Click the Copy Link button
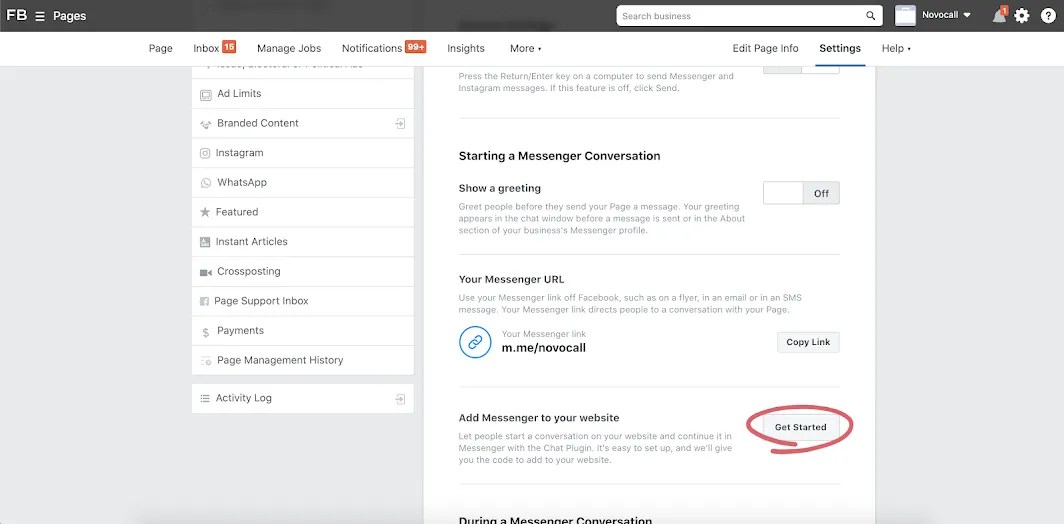 tap(808, 342)
